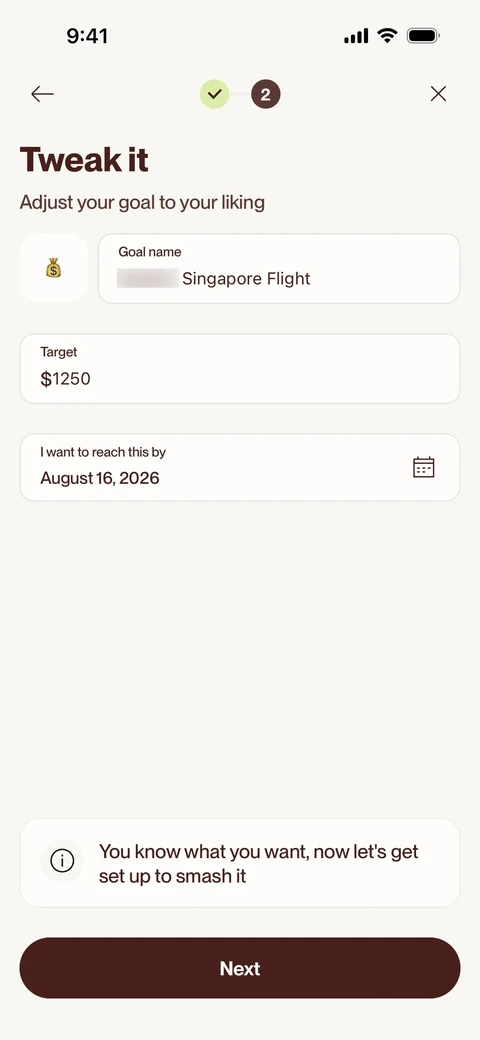The width and height of the screenshot is (480, 1040).
Task: Select the step 2 progress indicator
Action: pyautogui.click(x=265, y=94)
